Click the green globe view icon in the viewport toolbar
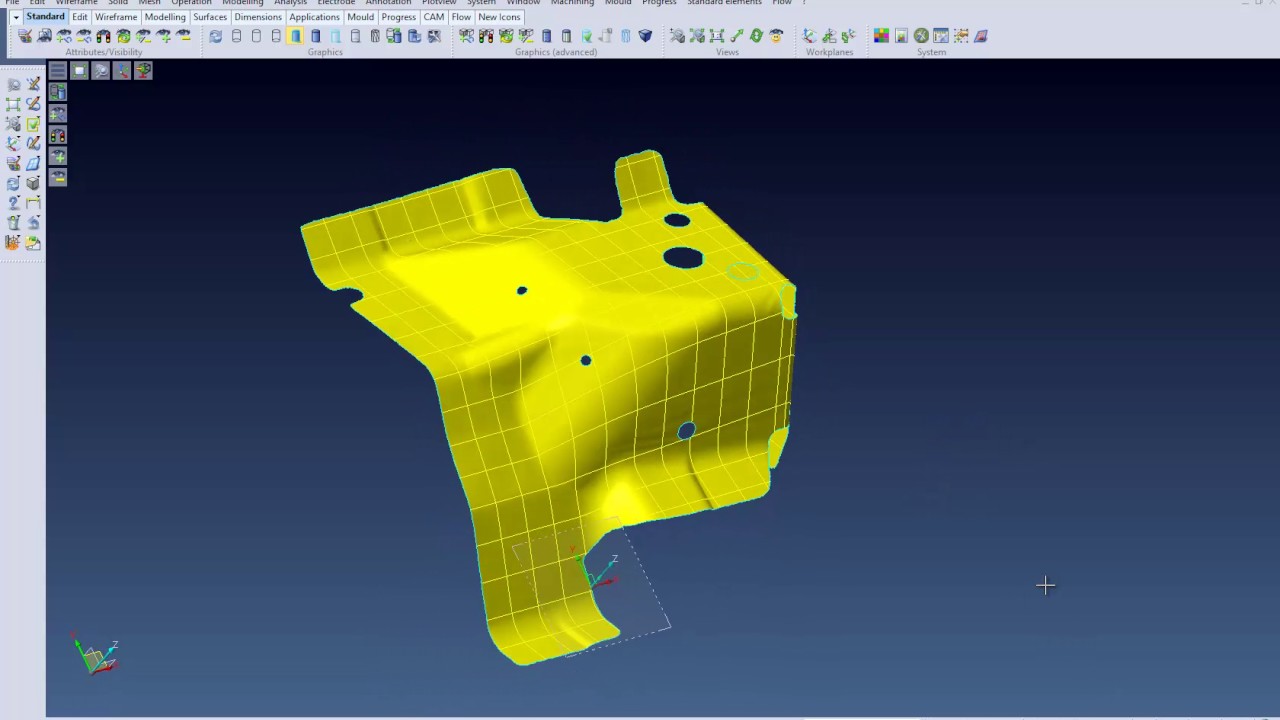1280x720 pixels. [x=143, y=70]
